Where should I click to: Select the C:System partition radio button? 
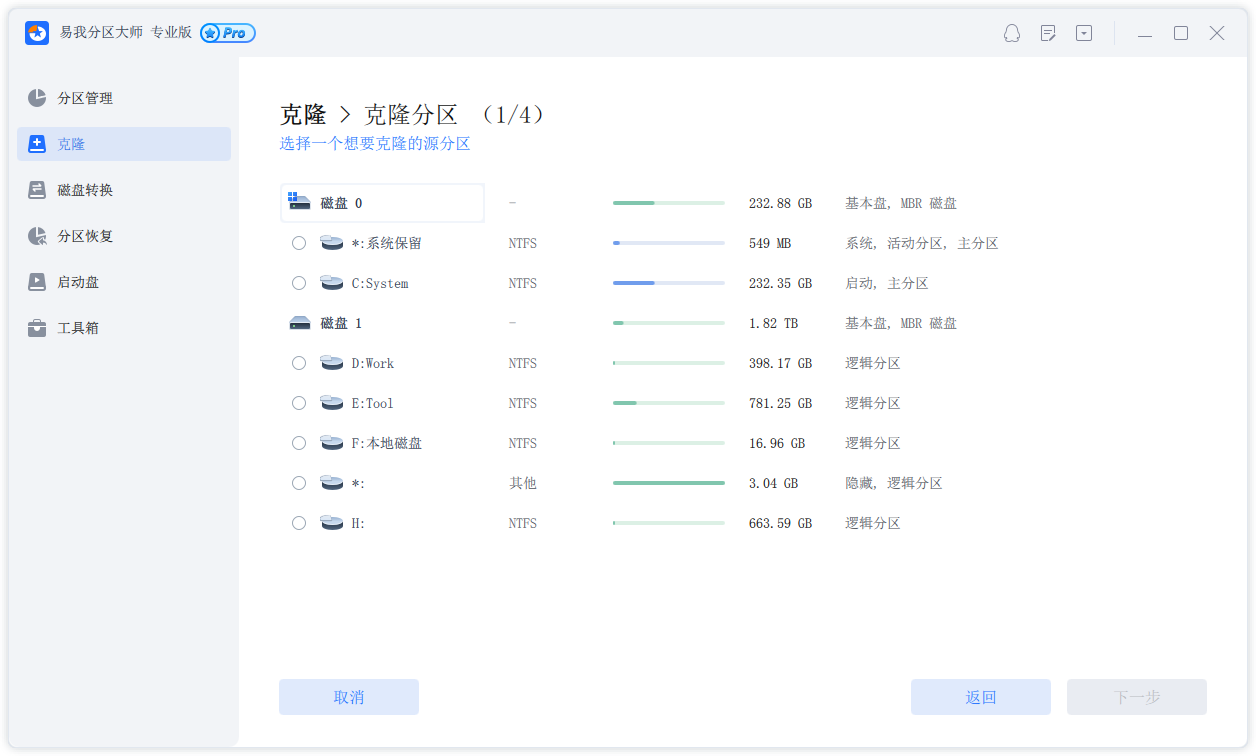pyautogui.click(x=299, y=283)
